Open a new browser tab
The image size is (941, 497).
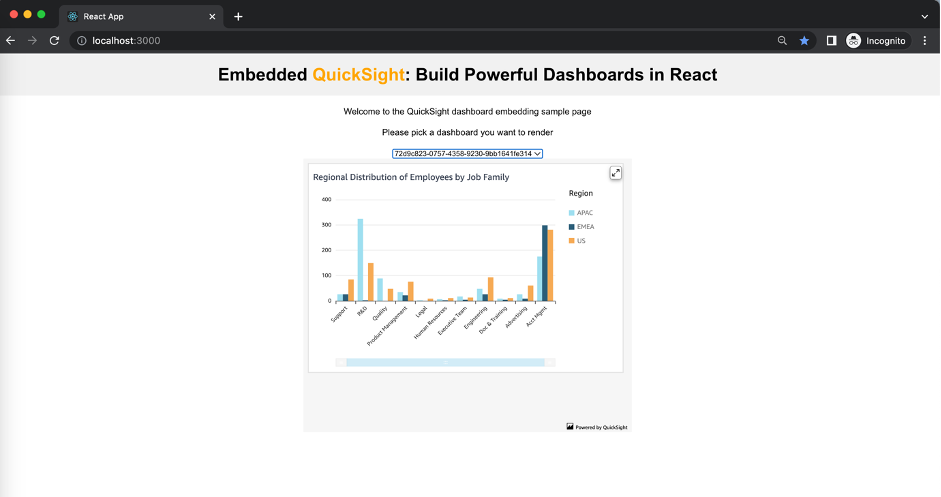(x=238, y=17)
